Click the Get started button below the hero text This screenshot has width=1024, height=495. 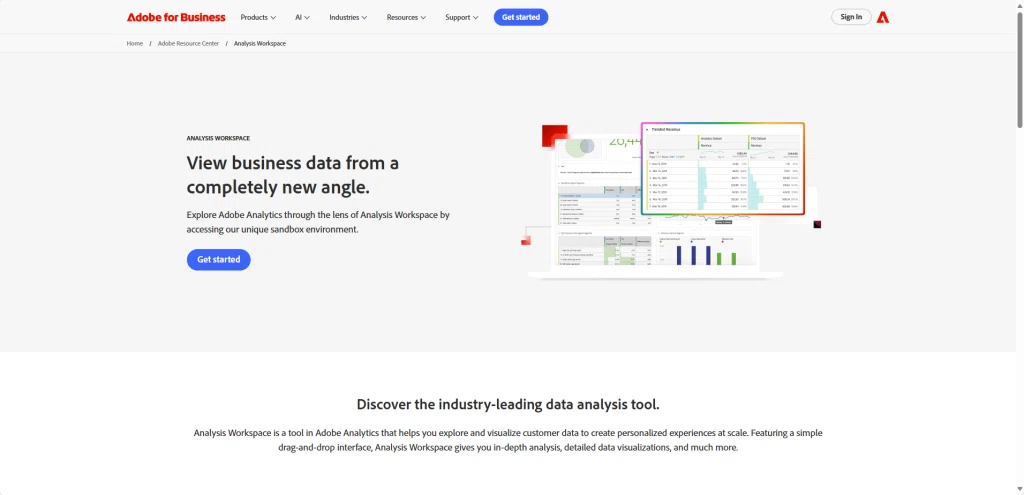click(x=218, y=260)
